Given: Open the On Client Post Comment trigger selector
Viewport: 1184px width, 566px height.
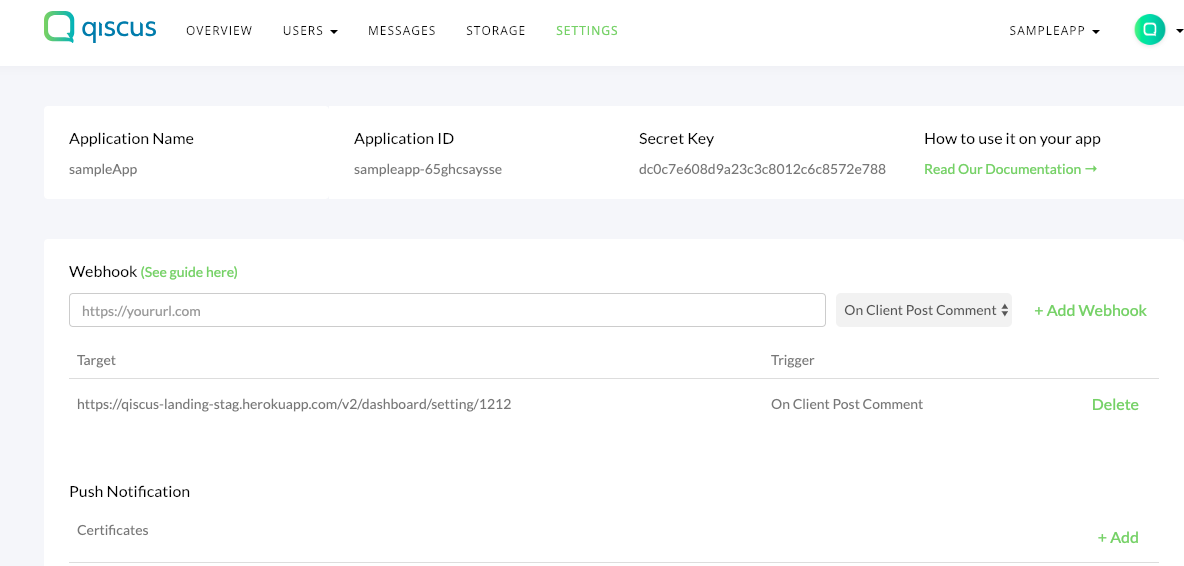Looking at the screenshot, I should click(924, 310).
